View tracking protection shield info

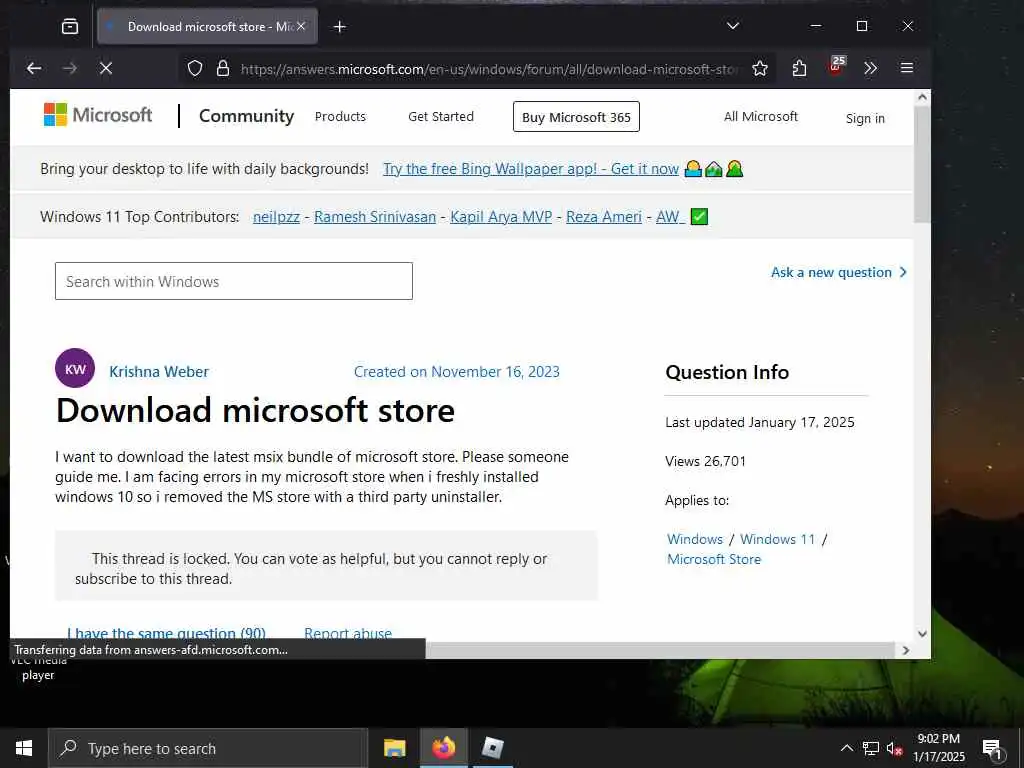(x=195, y=69)
